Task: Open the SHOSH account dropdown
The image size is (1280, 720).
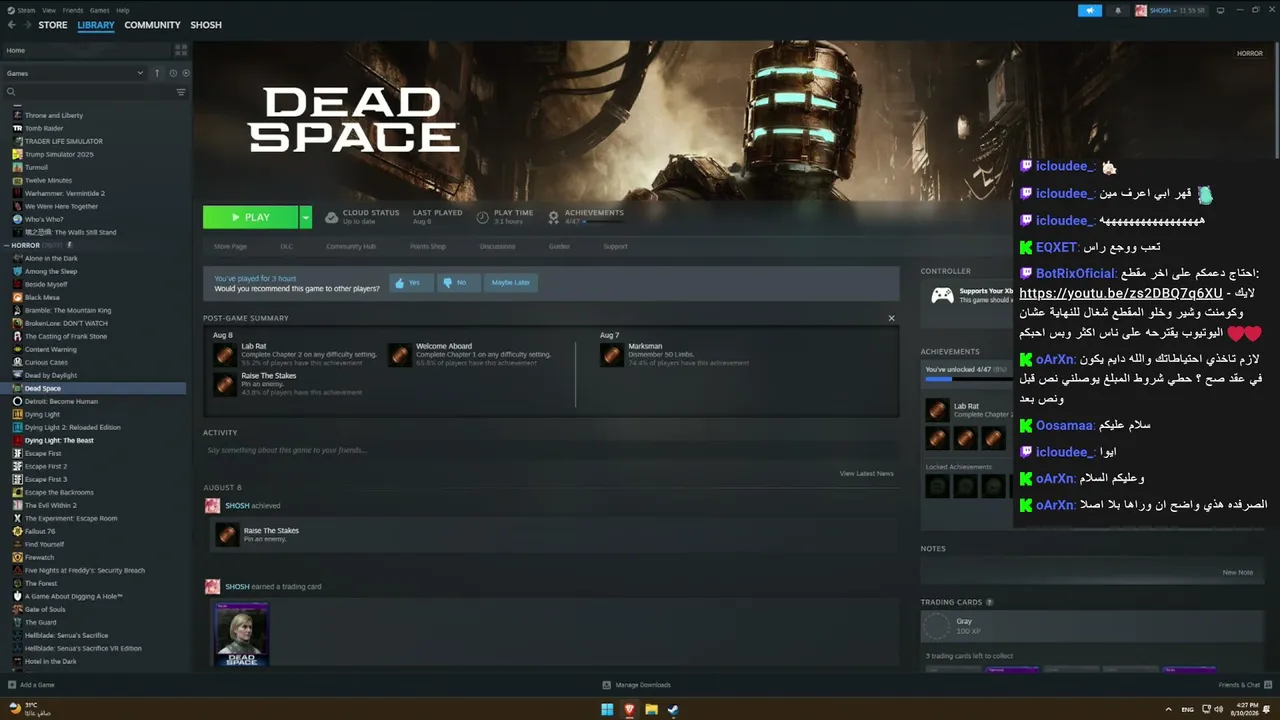Action: [1170, 10]
